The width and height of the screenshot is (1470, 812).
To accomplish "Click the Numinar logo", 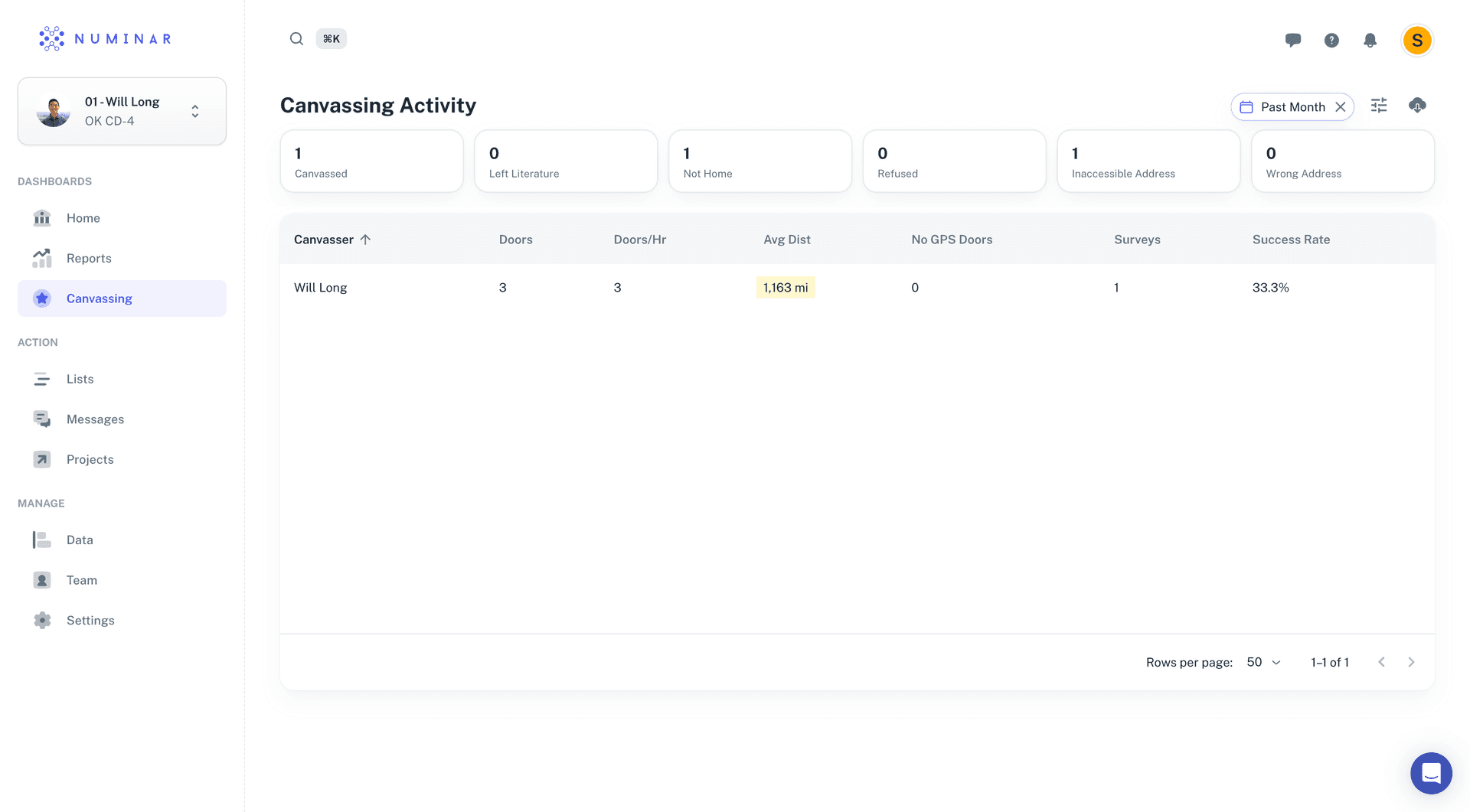I will click(105, 38).
